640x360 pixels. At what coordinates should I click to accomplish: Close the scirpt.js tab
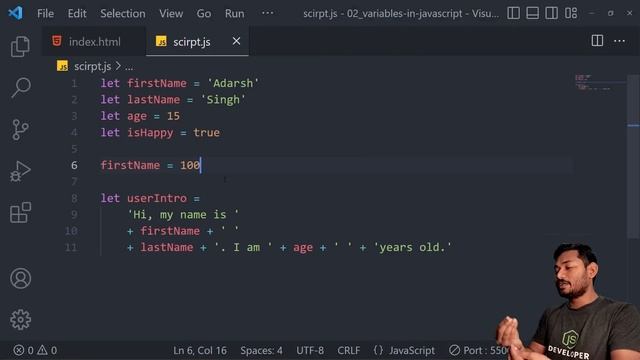[x=236, y=41]
